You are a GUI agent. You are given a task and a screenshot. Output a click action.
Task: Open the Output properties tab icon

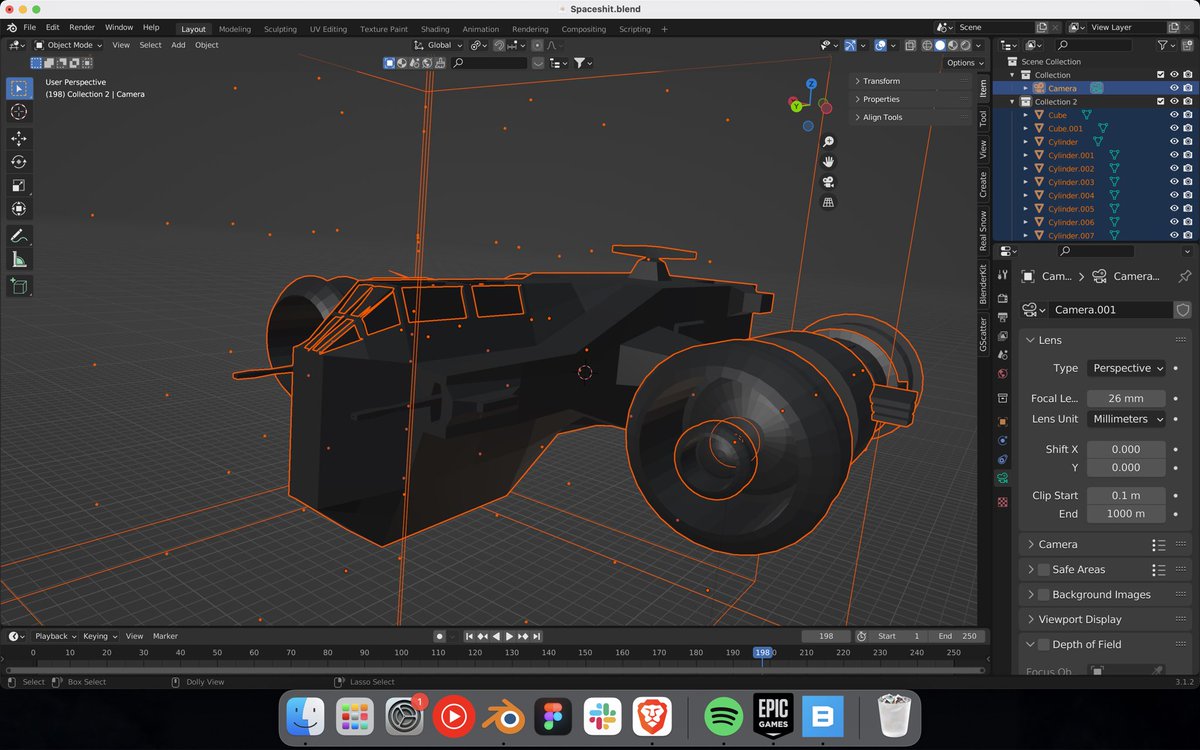(1002, 317)
